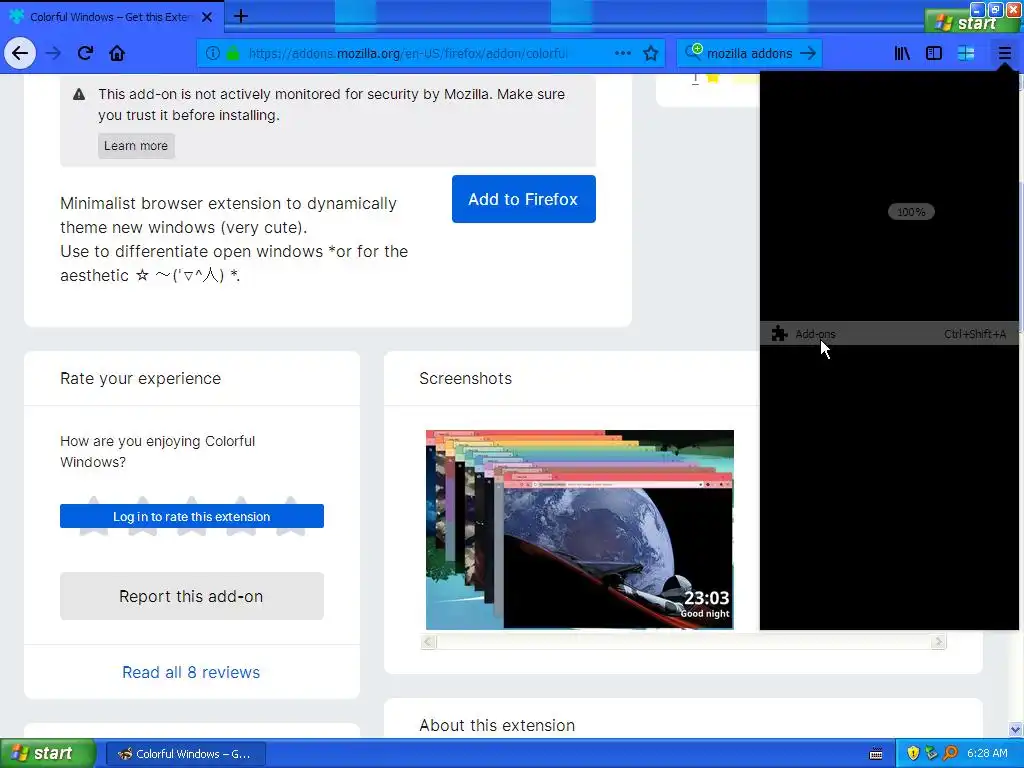Select the Add-ons menu entry
Viewport: 1024px width, 768px height.
coord(889,334)
